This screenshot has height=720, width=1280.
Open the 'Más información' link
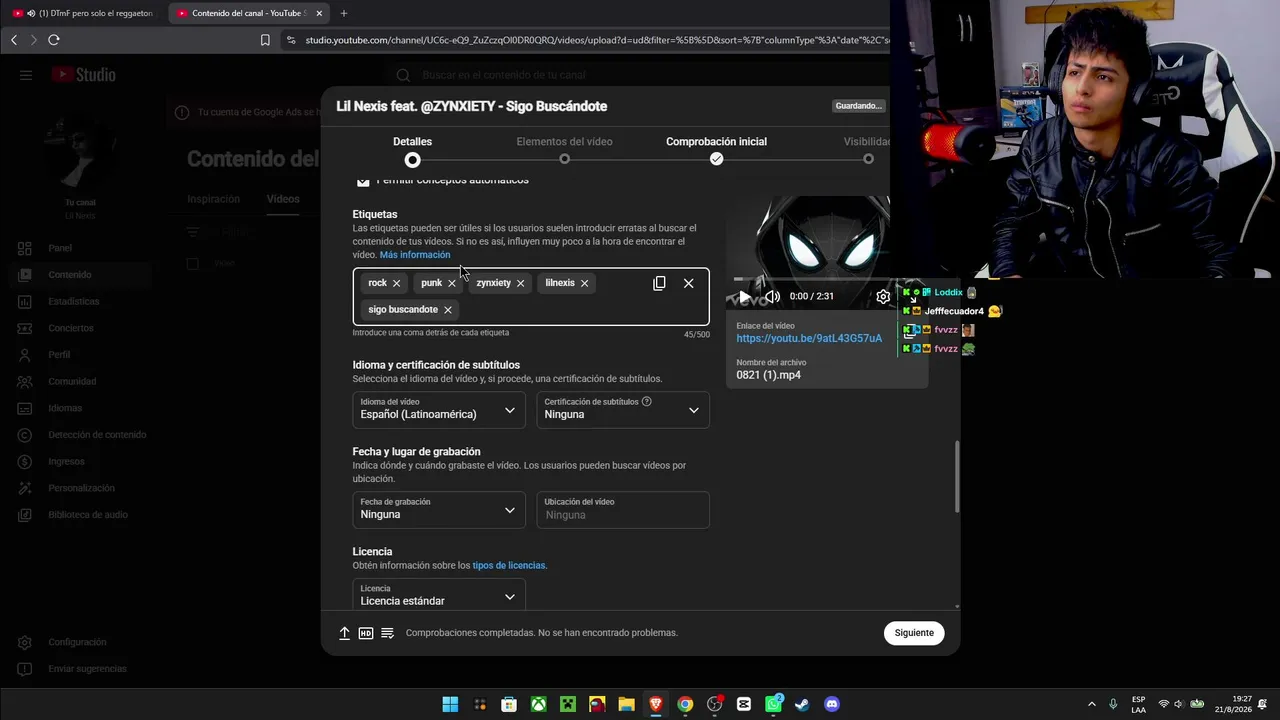(x=415, y=255)
